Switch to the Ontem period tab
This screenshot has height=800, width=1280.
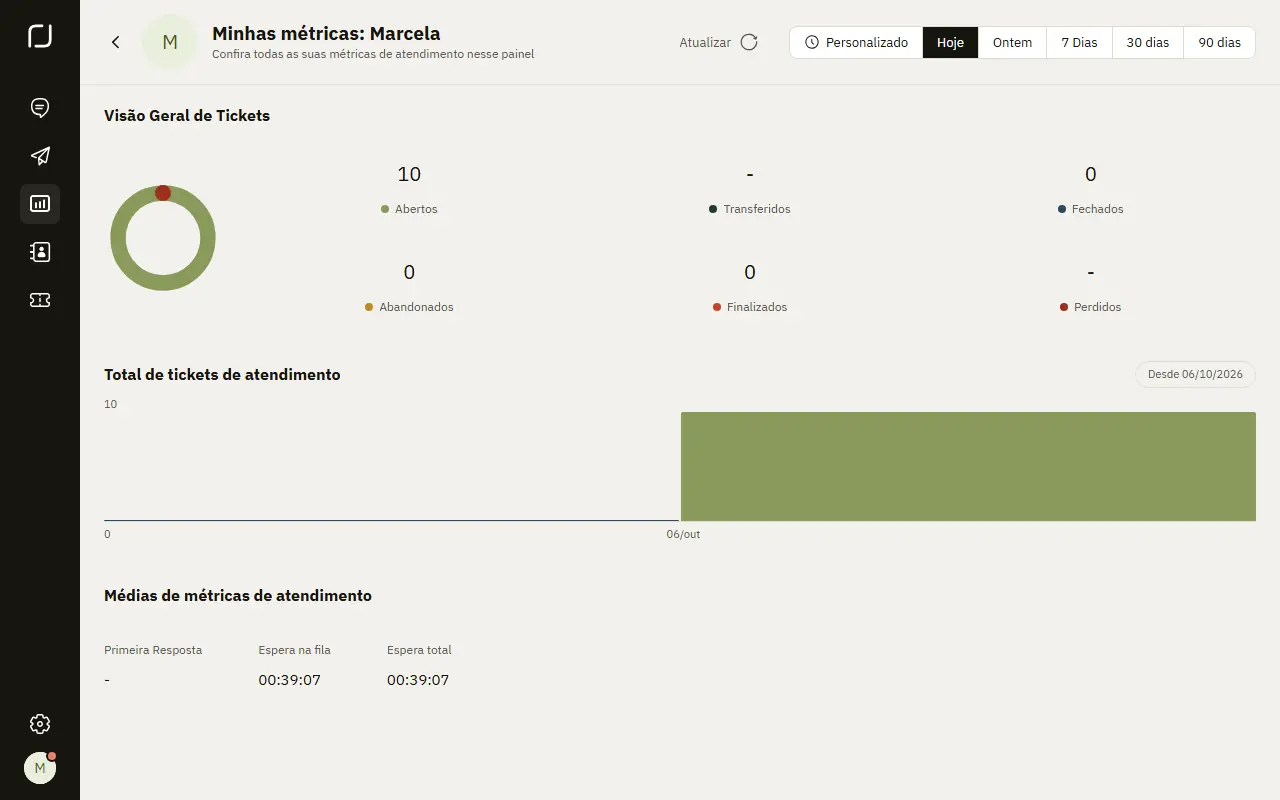click(x=1012, y=42)
